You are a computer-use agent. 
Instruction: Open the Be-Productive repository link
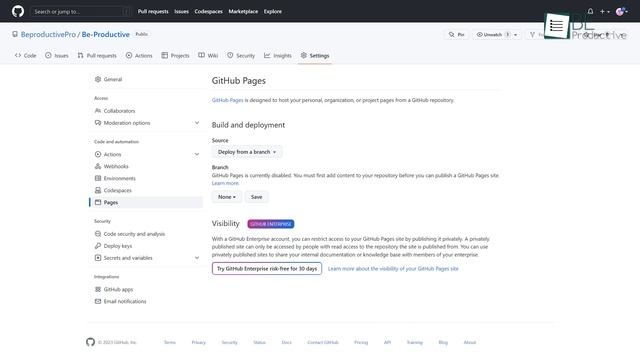point(106,35)
